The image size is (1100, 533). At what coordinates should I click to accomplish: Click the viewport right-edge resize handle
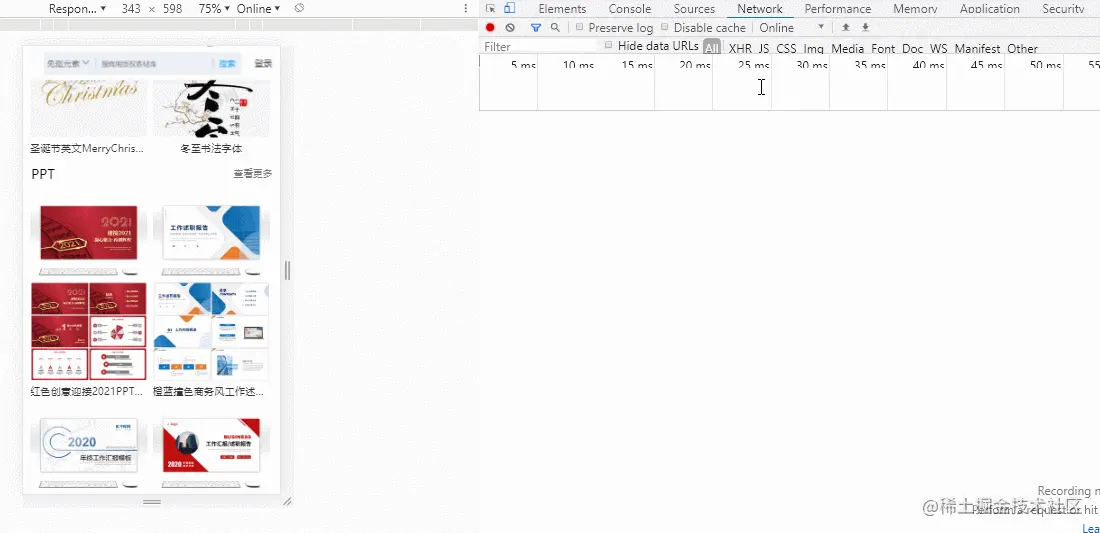pos(287,270)
